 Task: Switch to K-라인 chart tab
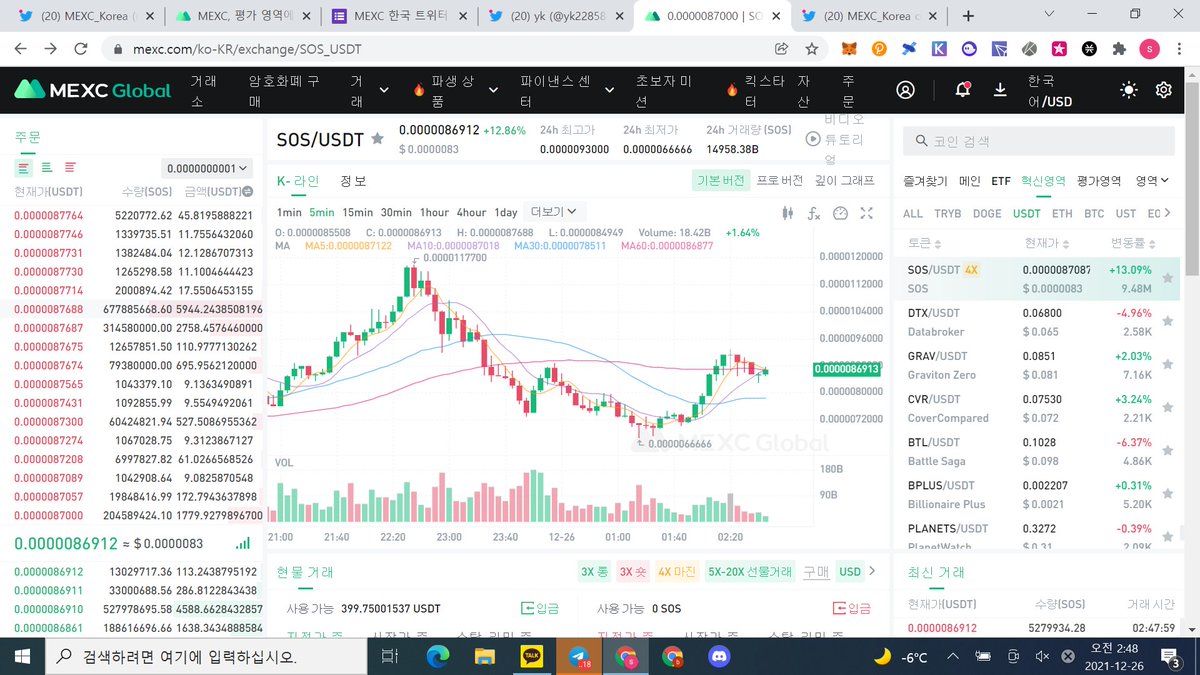point(298,181)
